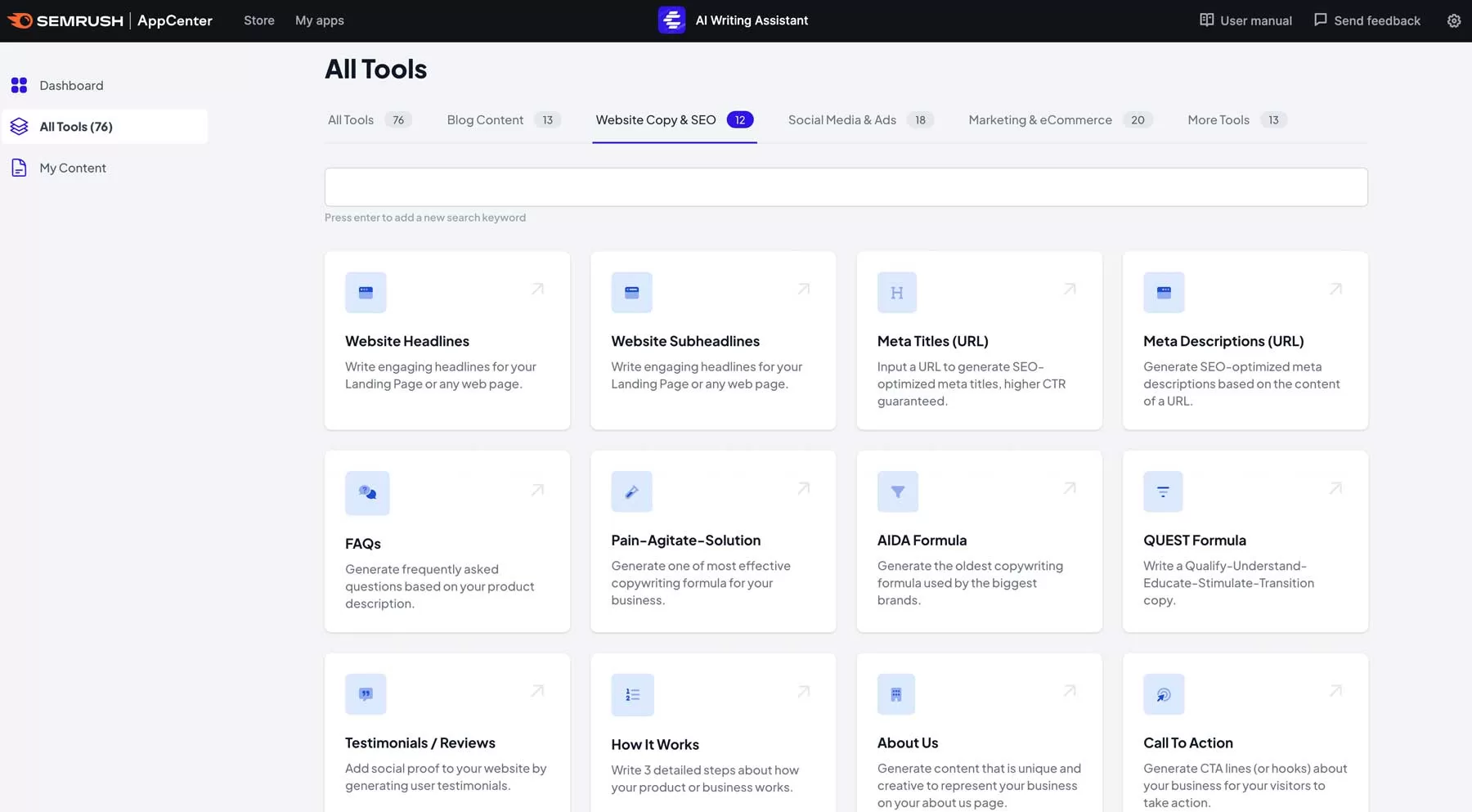Image resolution: width=1472 pixels, height=812 pixels.
Task: Click arrow on Meta Descriptions (URL) card
Action: pyautogui.click(x=1335, y=289)
